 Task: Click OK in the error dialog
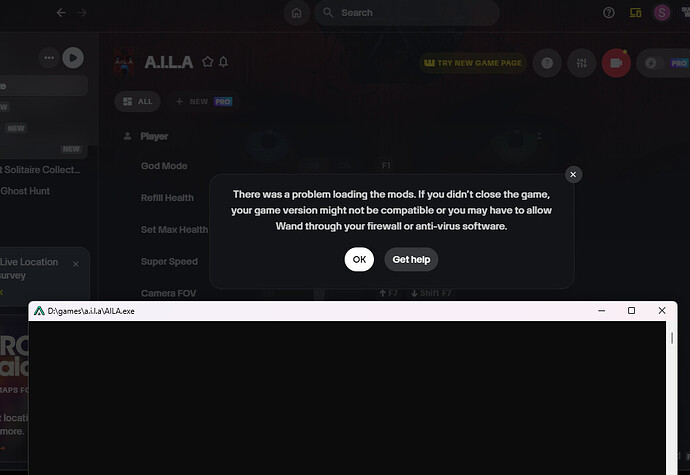click(359, 259)
